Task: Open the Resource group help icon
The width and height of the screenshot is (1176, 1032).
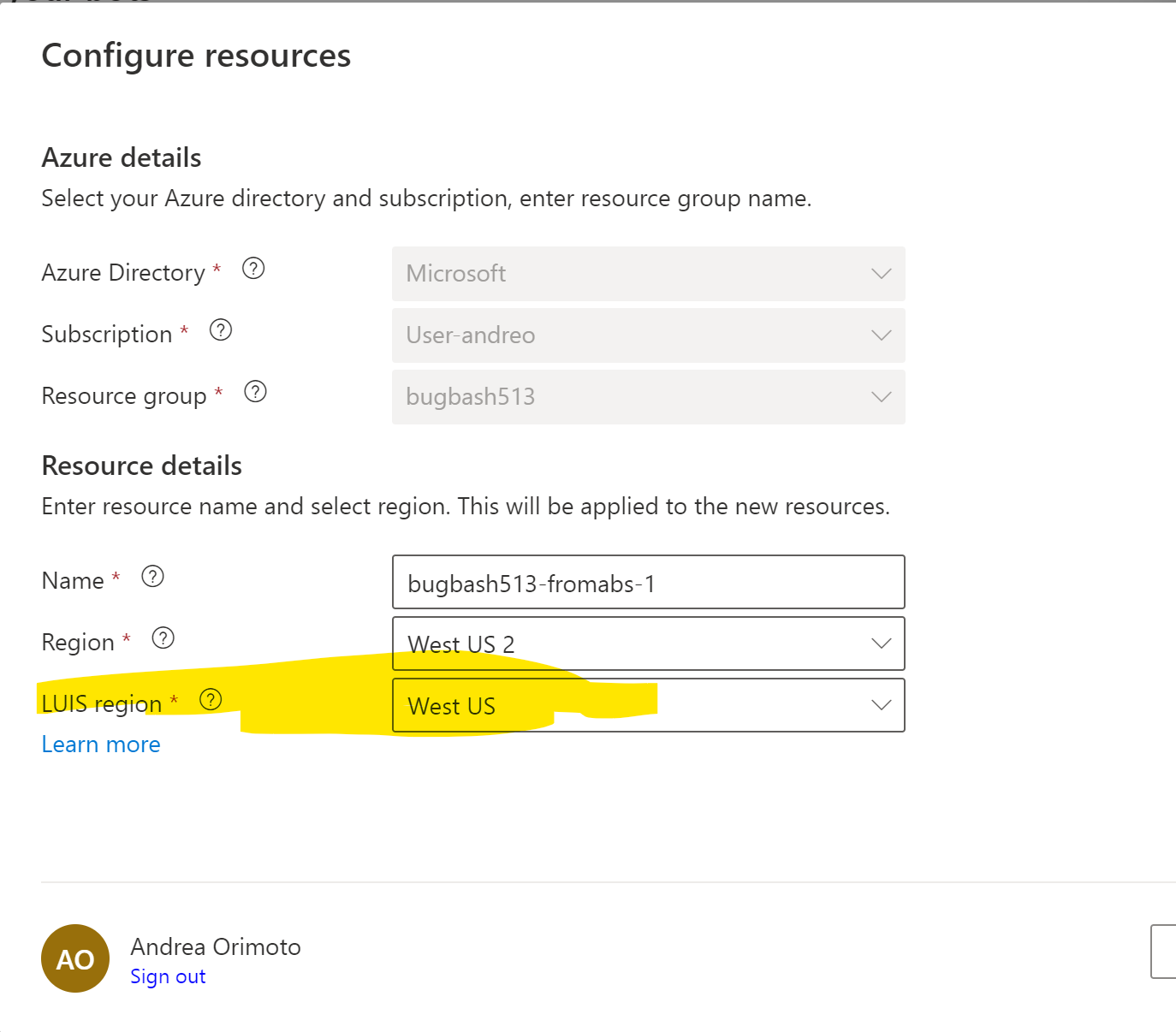Action: (254, 392)
